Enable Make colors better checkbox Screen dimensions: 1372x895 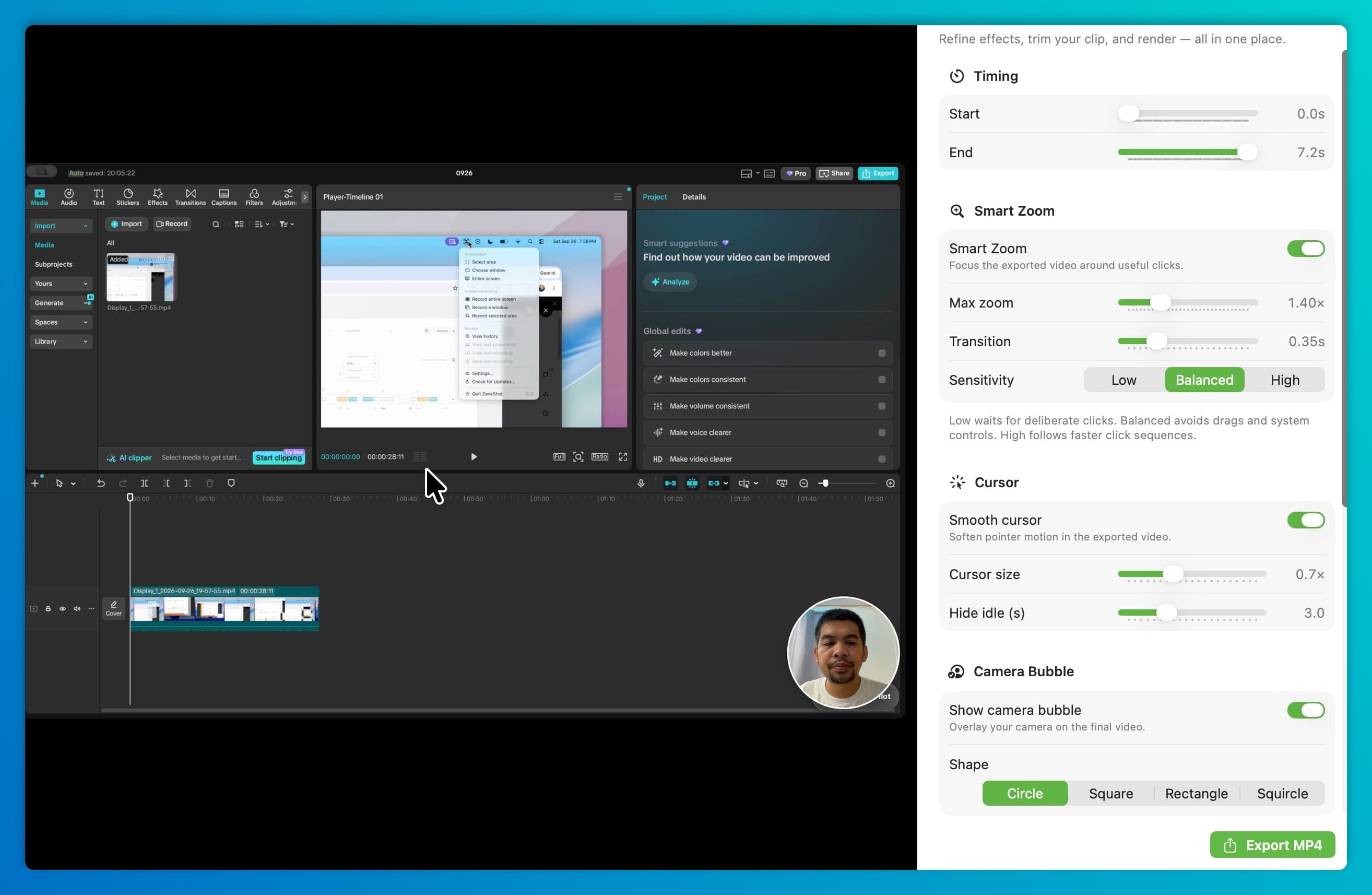[x=881, y=353]
